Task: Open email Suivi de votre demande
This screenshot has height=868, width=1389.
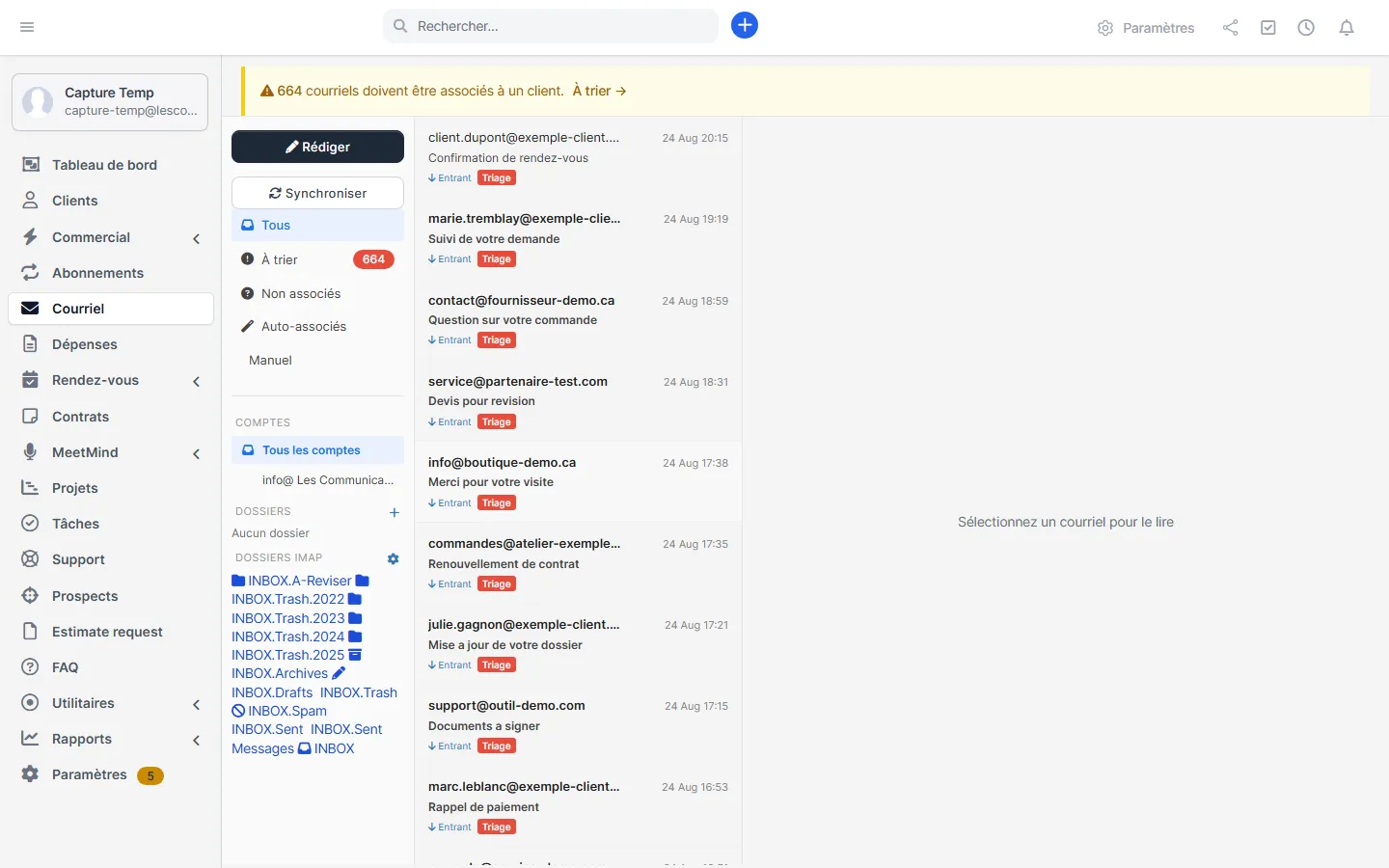Action: click(578, 238)
